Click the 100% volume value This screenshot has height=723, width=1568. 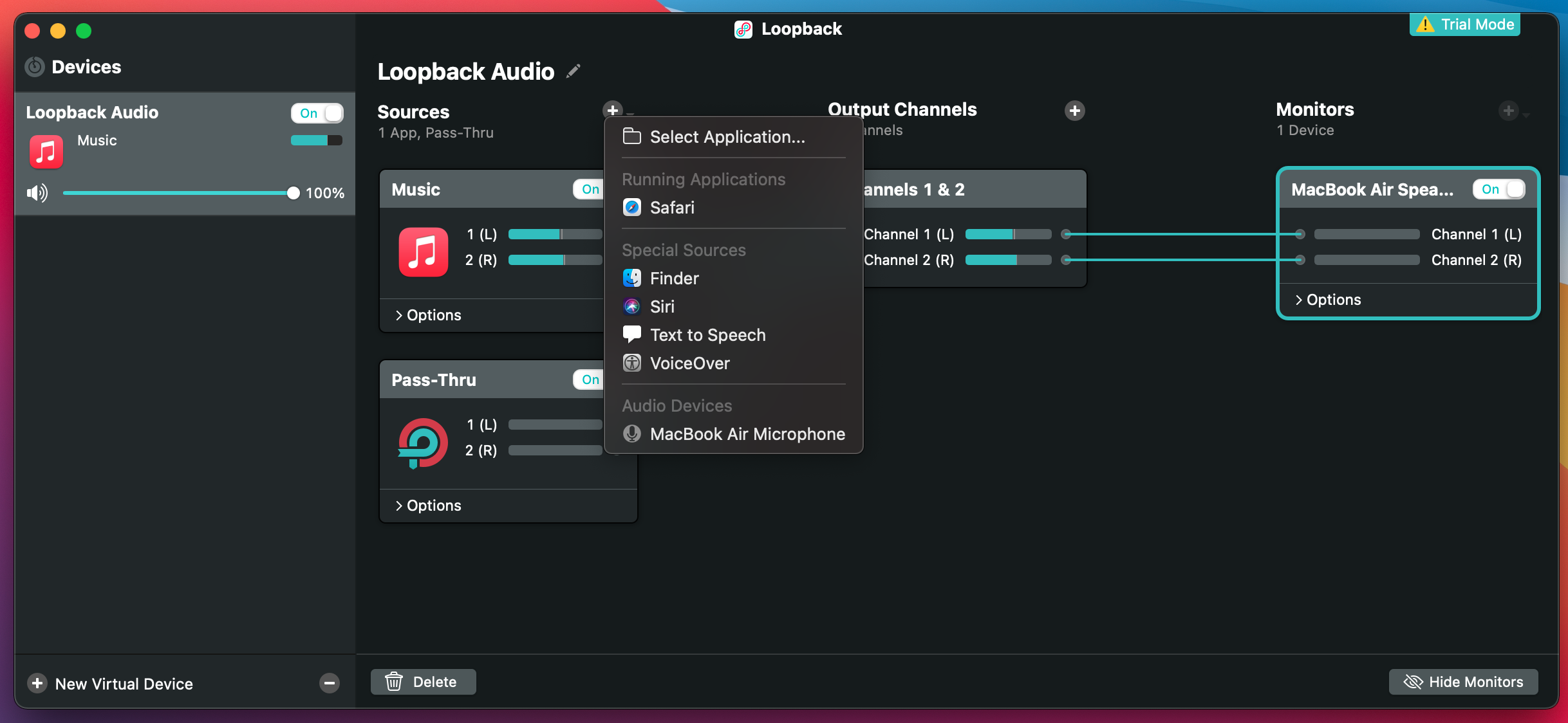(324, 193)
